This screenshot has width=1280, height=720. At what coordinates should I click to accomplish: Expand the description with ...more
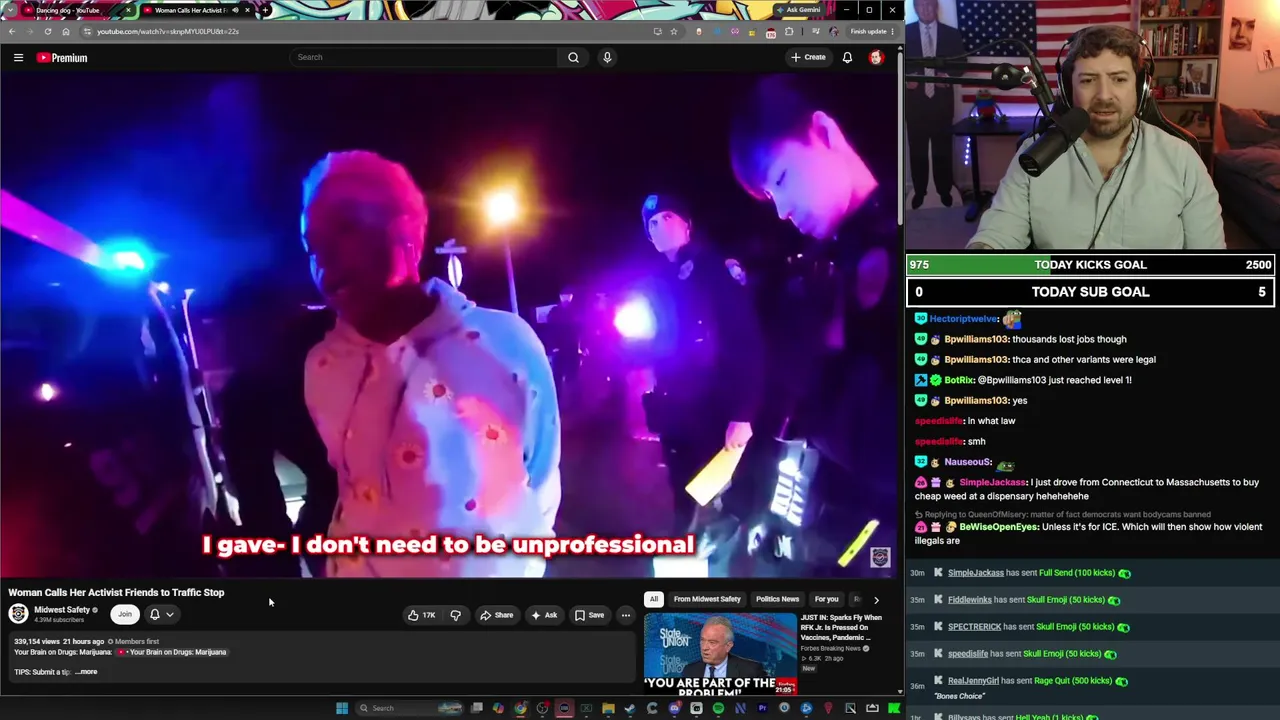87,672
